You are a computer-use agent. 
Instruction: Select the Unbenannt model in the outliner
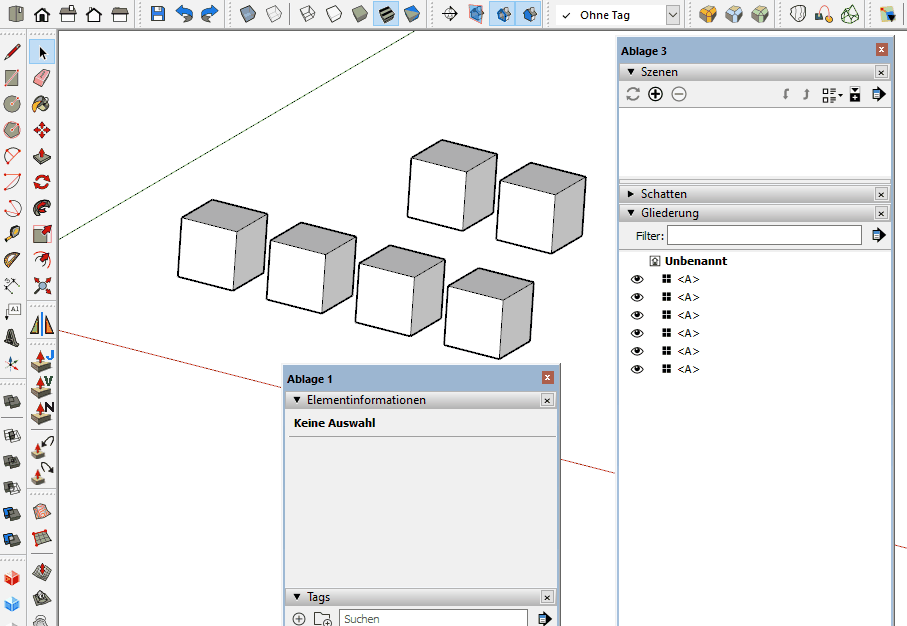[x=695, y=261]
